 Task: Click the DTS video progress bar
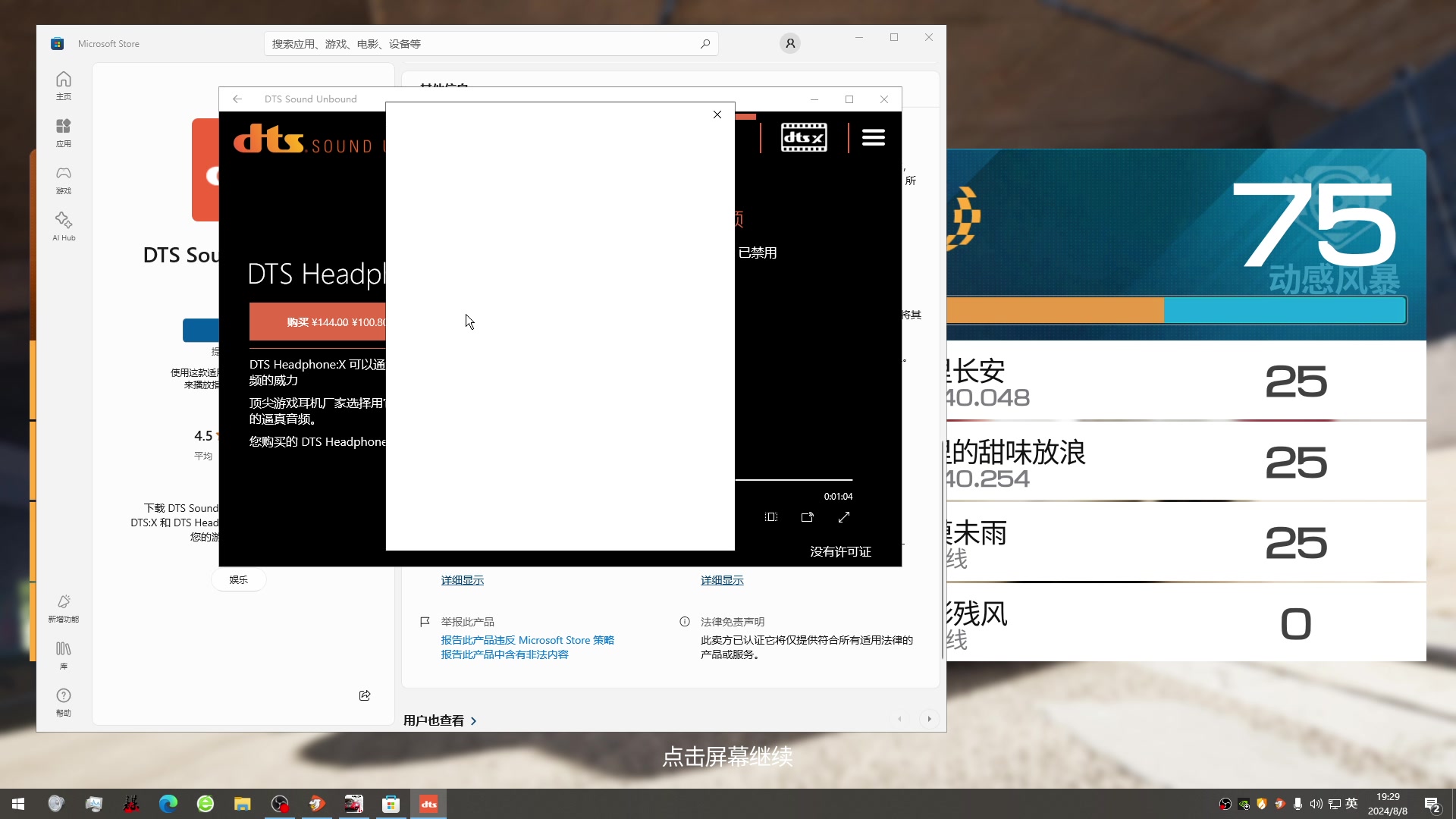794,480
